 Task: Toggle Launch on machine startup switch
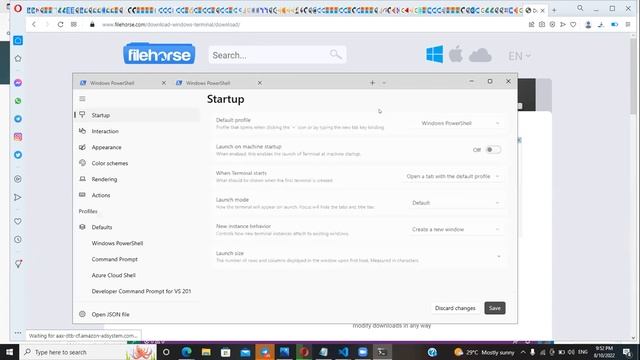pyautogui.click(x=493, y=150)
